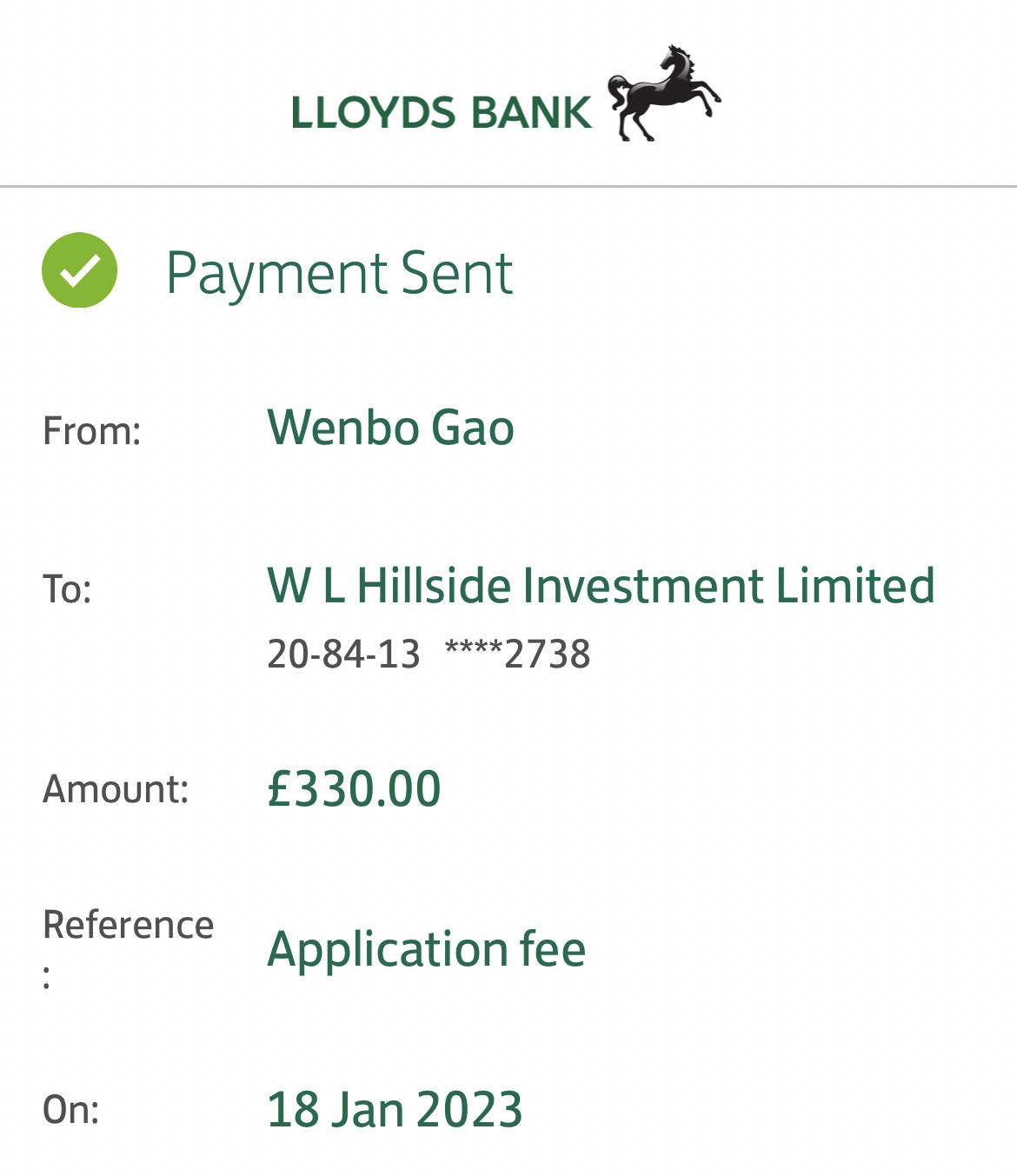Click the From: label
Screen dimensions: 1017x1176
click(91, 431)
